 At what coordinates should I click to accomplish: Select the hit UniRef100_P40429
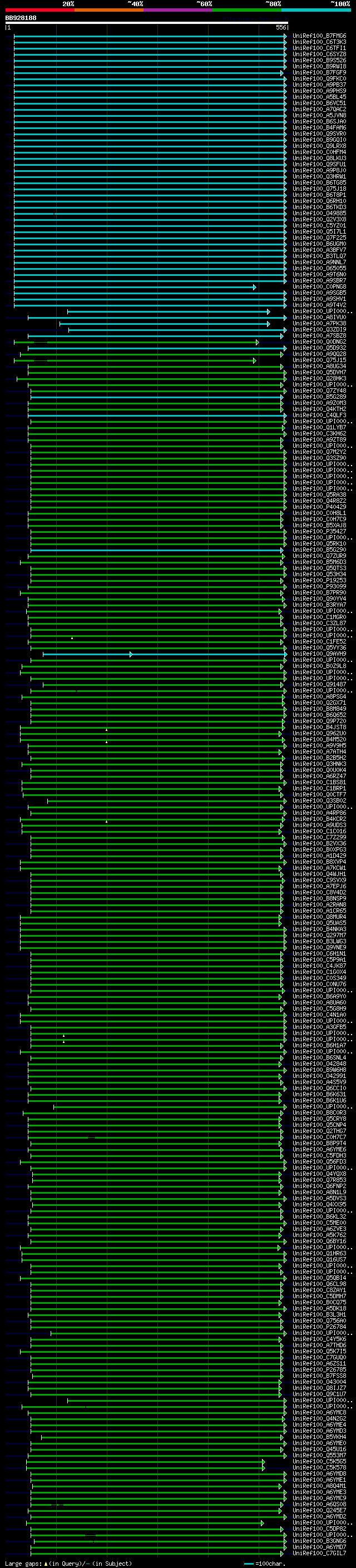point(319,507)
